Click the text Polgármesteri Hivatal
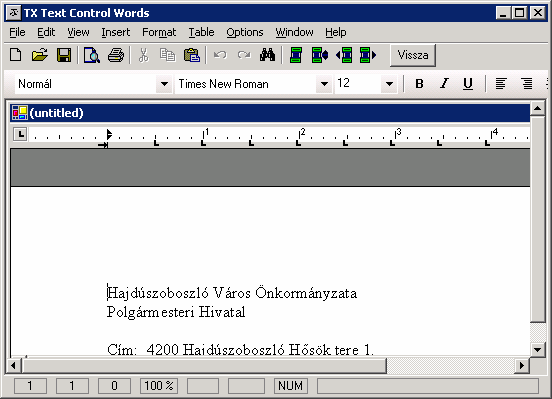552x399 pixels. [176, 312]
